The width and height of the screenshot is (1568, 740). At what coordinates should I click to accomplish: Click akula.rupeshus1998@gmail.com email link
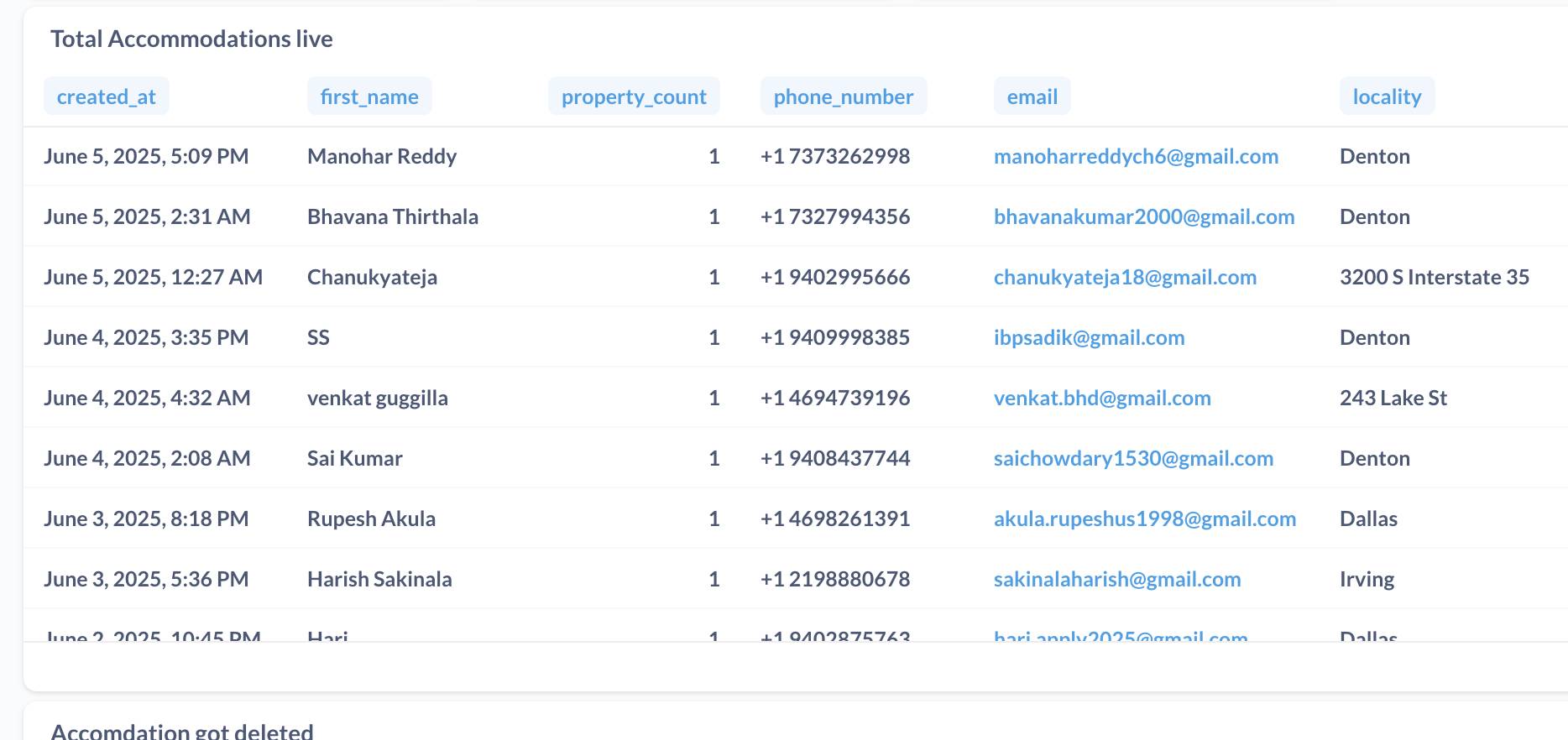1145,519
